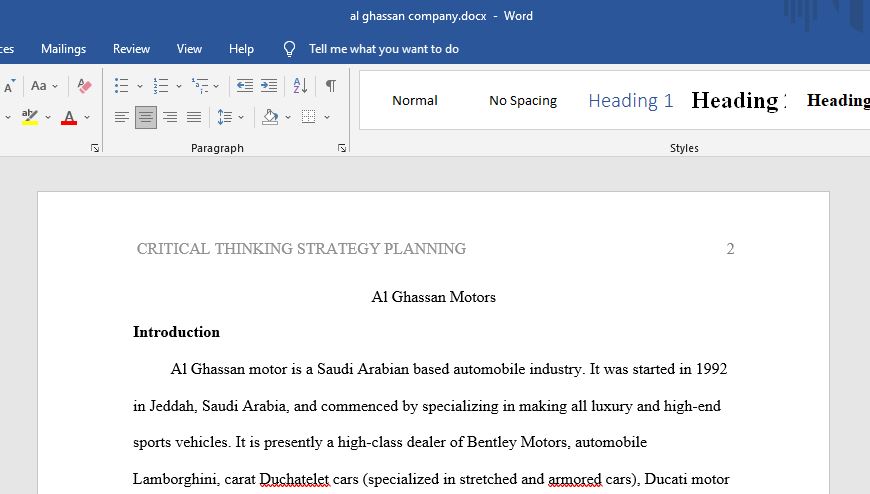Open the Mailings tab
The image size is (870, 494).
(x=63, y=49)
